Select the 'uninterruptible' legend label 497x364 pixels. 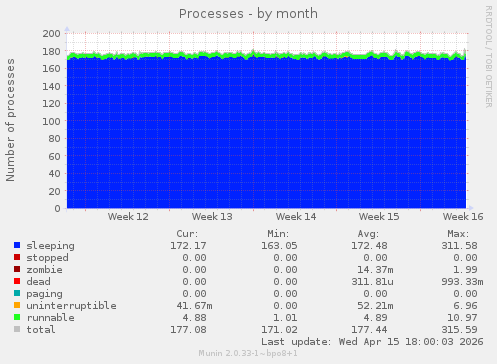[72, 306]
